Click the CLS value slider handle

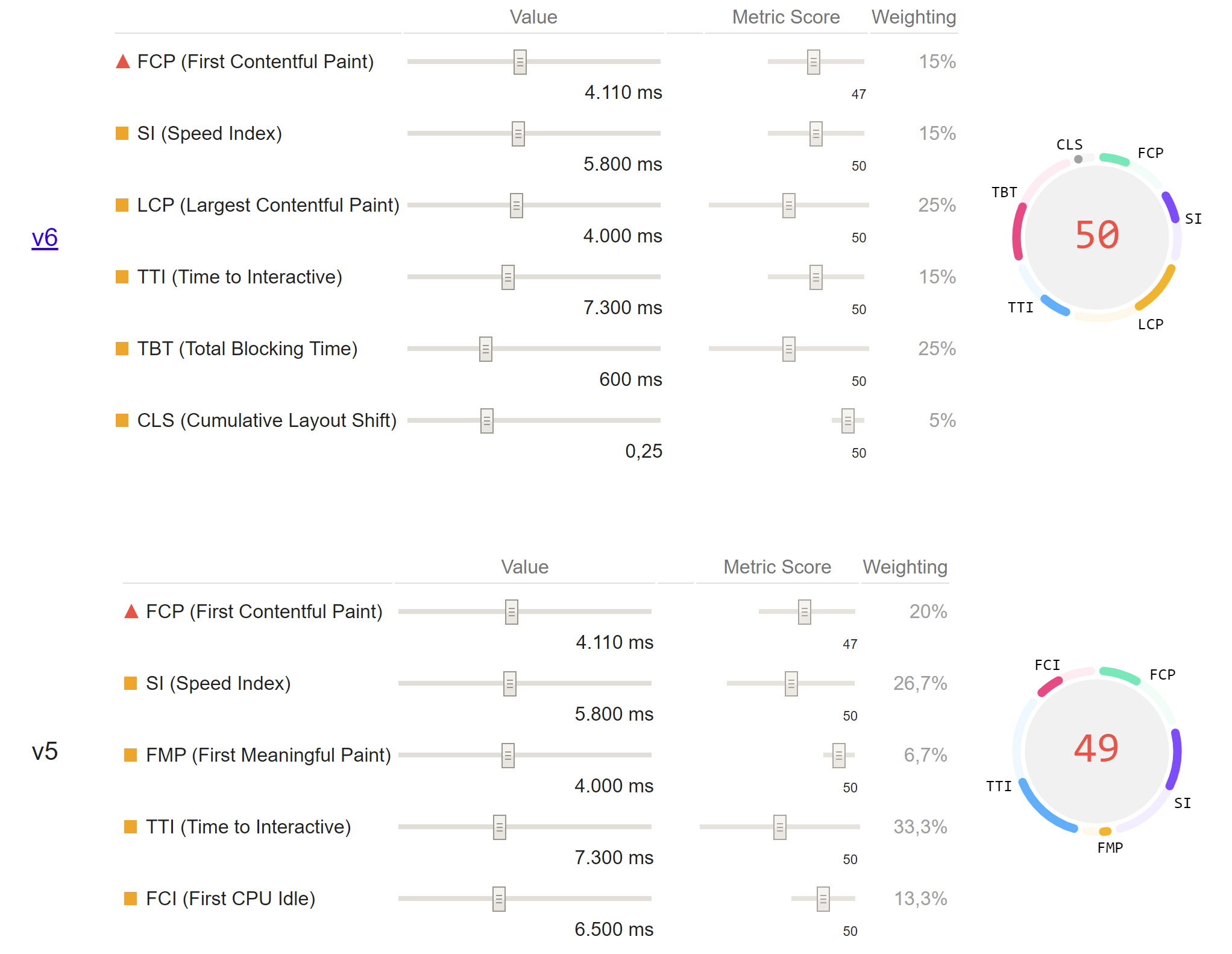tap(487, 421)
